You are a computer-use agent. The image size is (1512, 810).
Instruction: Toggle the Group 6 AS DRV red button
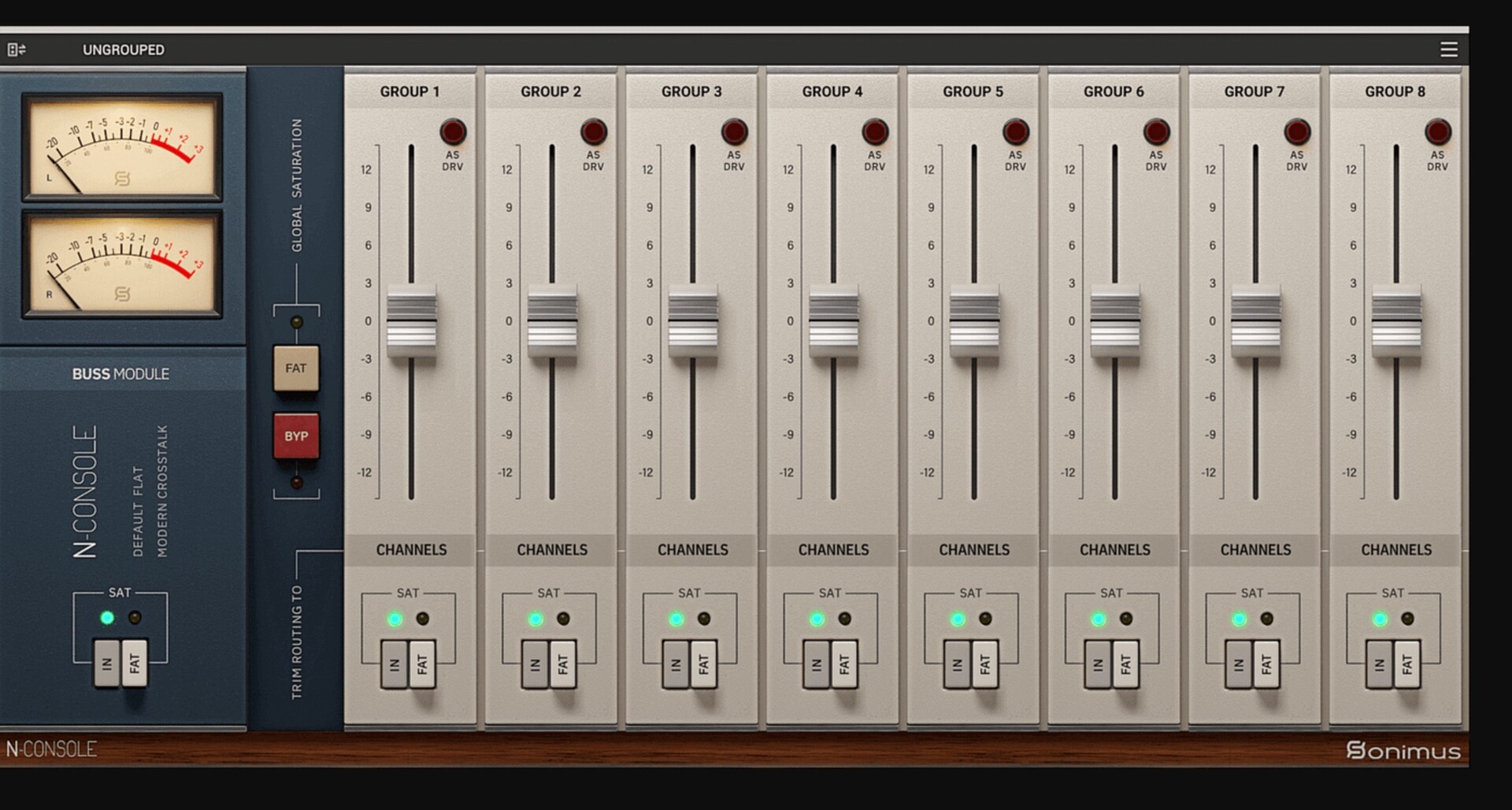1156,131
